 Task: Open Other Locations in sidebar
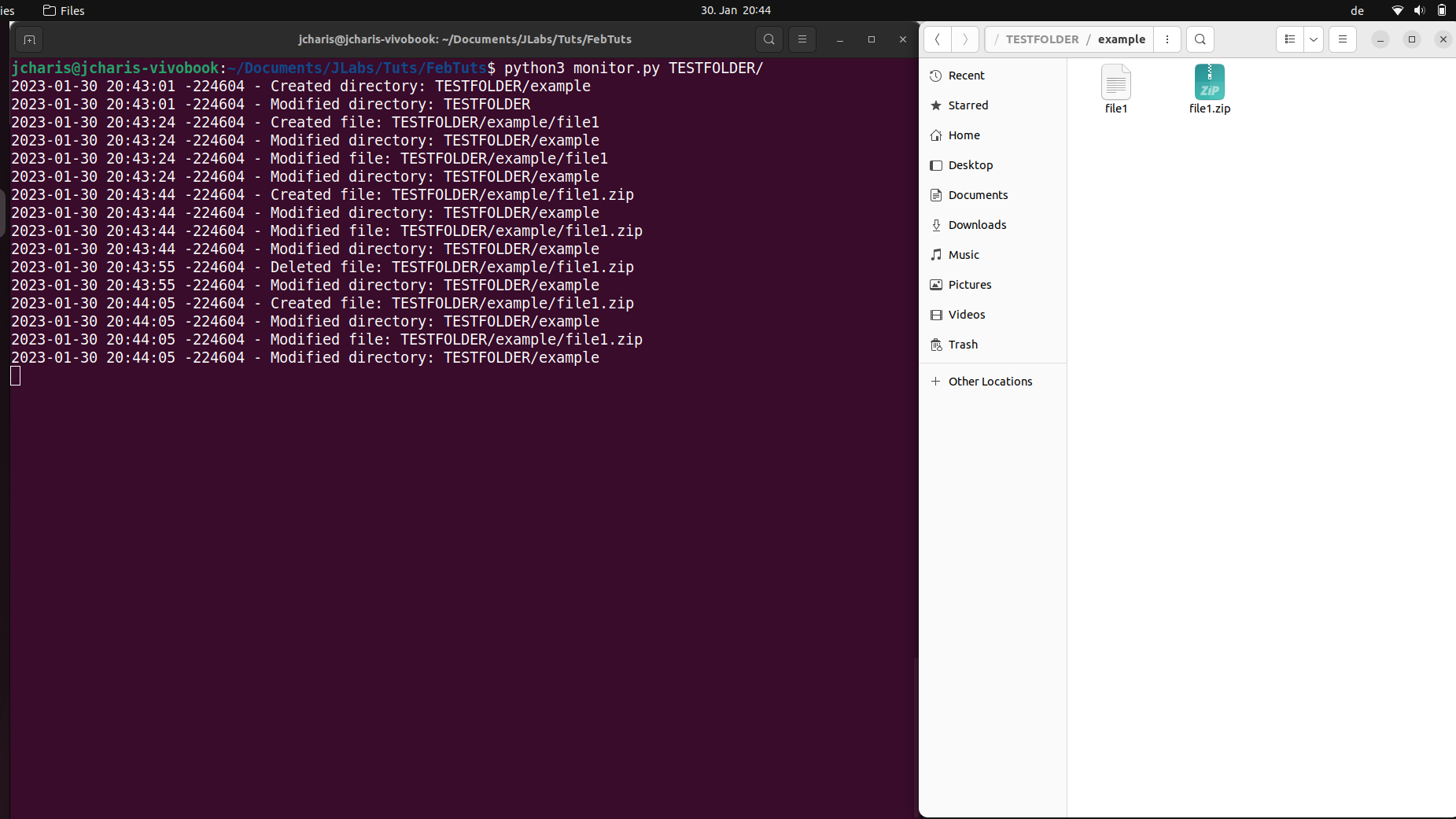pos(990,381)
